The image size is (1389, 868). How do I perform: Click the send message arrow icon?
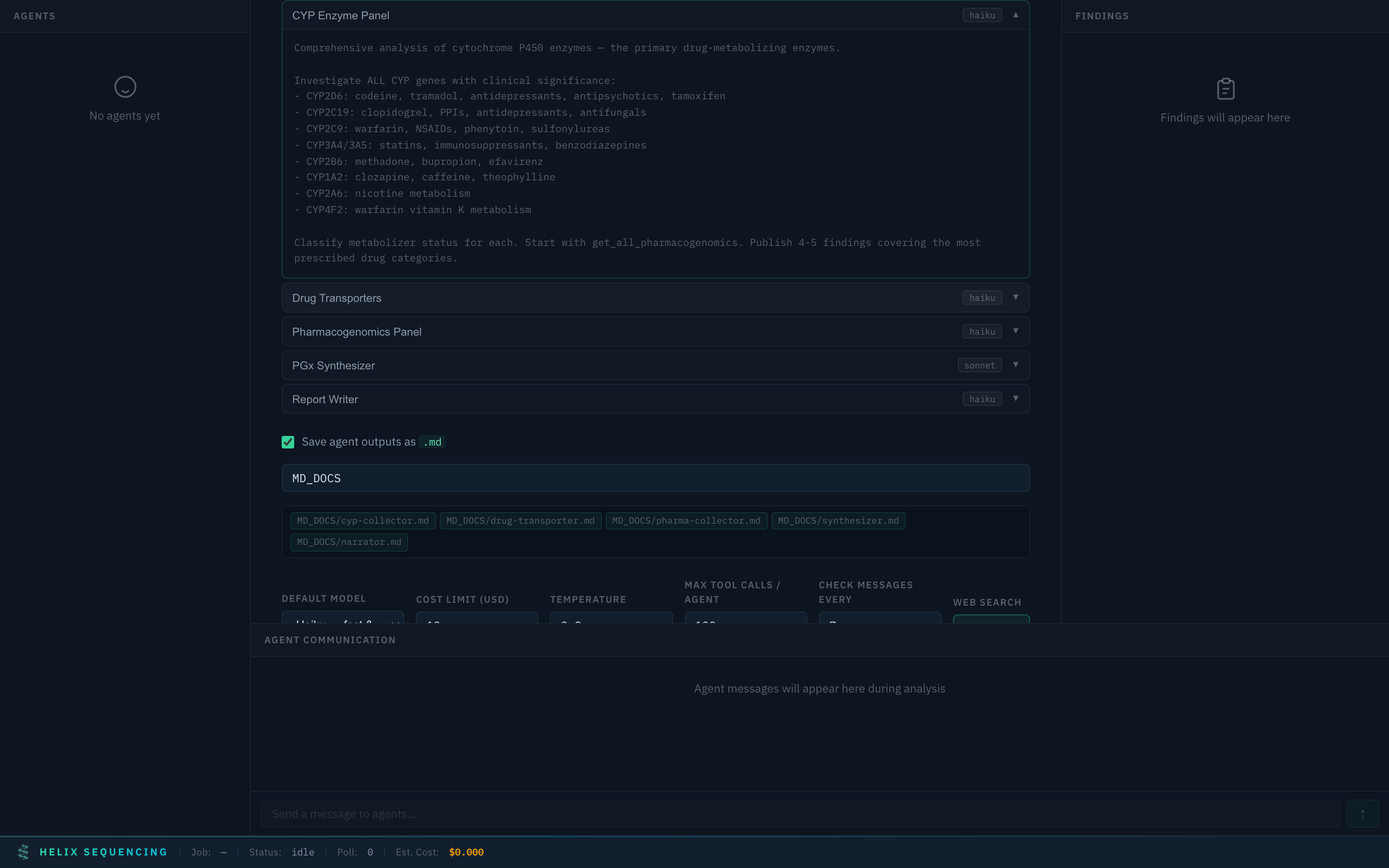pyautogui.click(x=1362, y=814)
